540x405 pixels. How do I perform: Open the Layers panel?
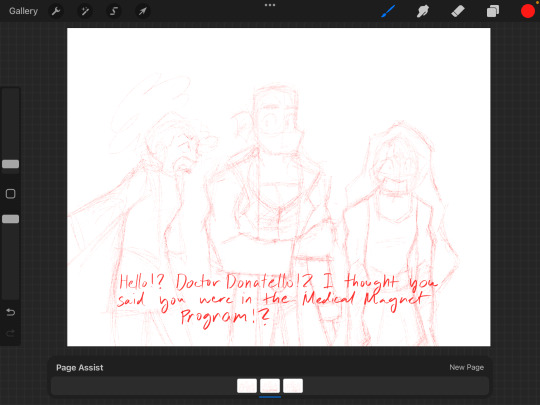(x=493, y=11)
